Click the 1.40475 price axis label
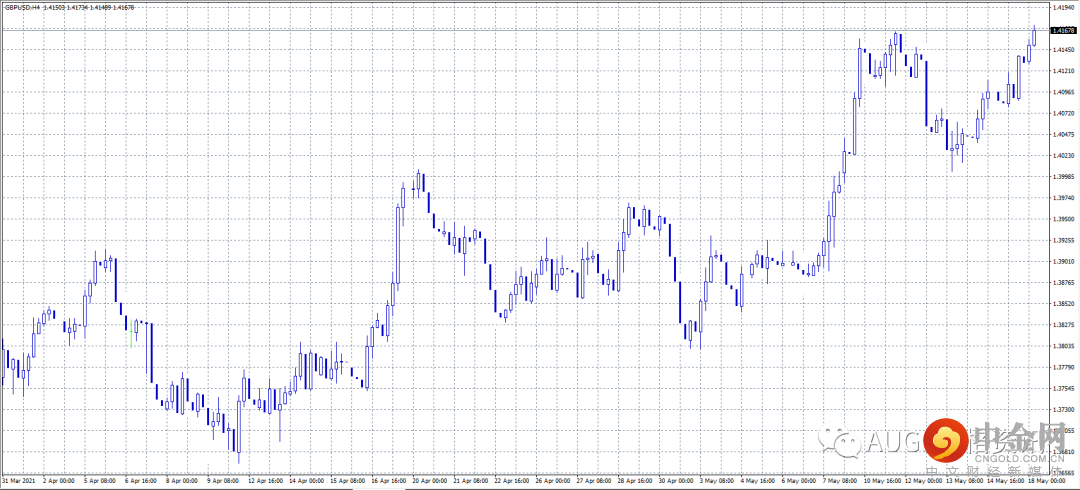Image resolution: width=1080 pixels, height=490 pixels. click(1064, 134)
